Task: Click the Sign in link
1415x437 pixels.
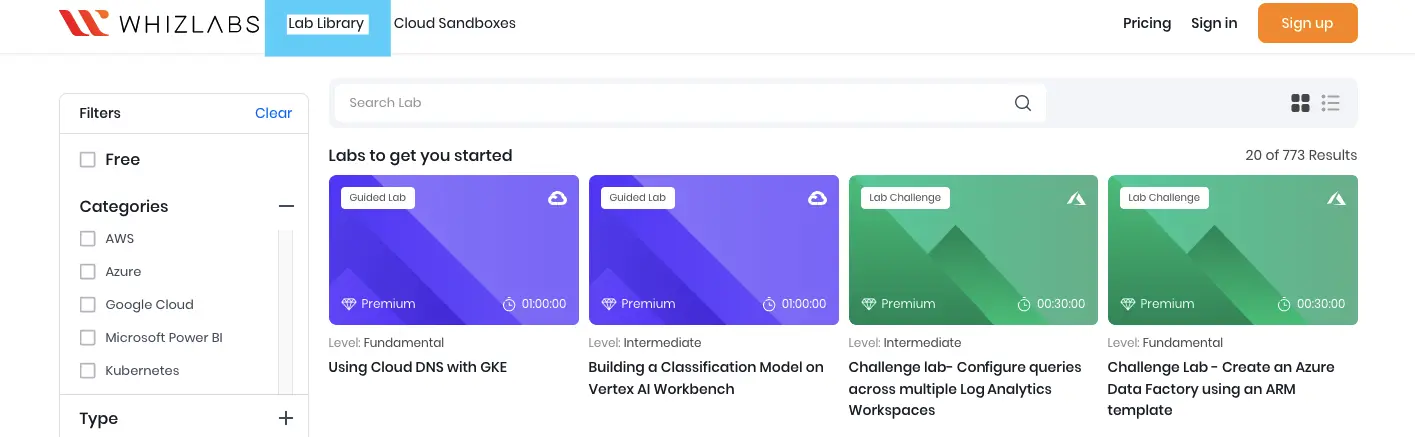Action: pyautogui.click(x=1214, y=23)
